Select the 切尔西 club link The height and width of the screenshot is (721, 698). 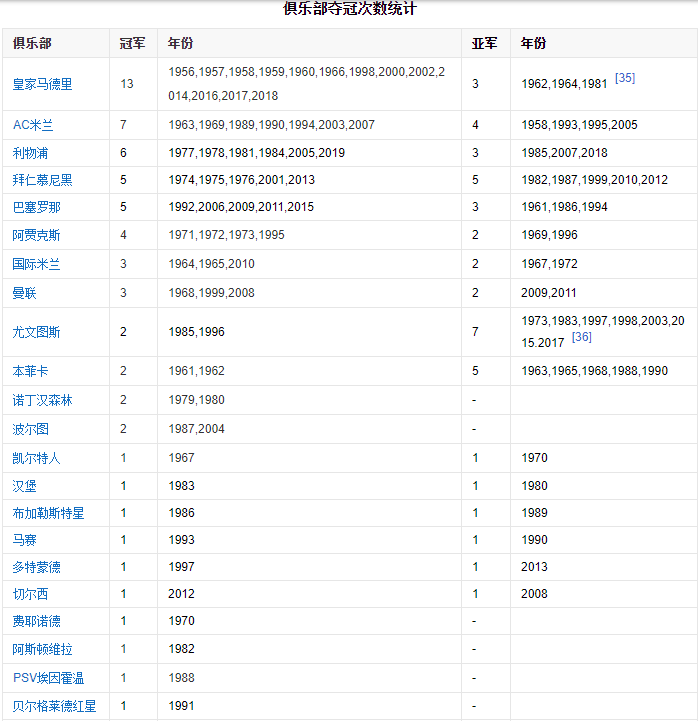point(30,594)
